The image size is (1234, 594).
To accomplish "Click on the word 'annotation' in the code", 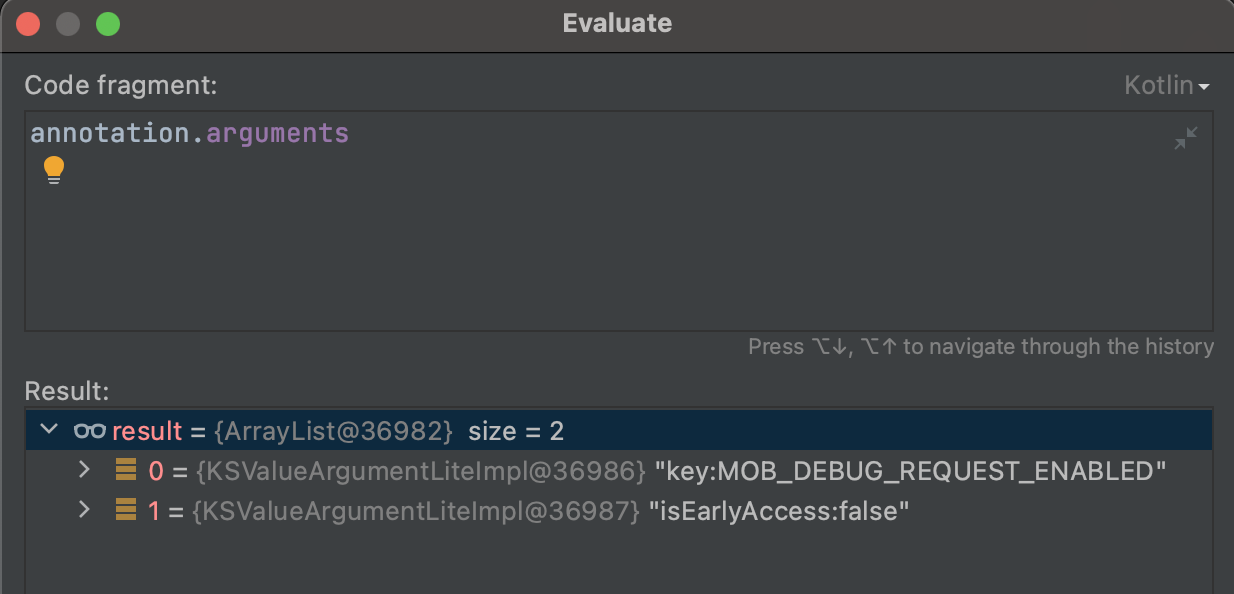I will tap(111, 133).
